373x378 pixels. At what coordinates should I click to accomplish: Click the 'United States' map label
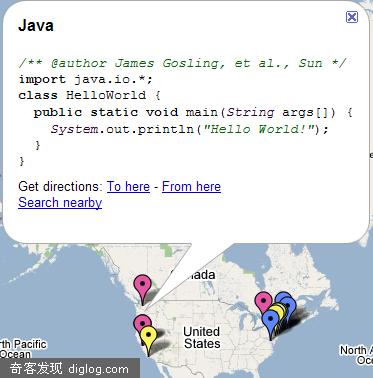click(x=202, y=337)
